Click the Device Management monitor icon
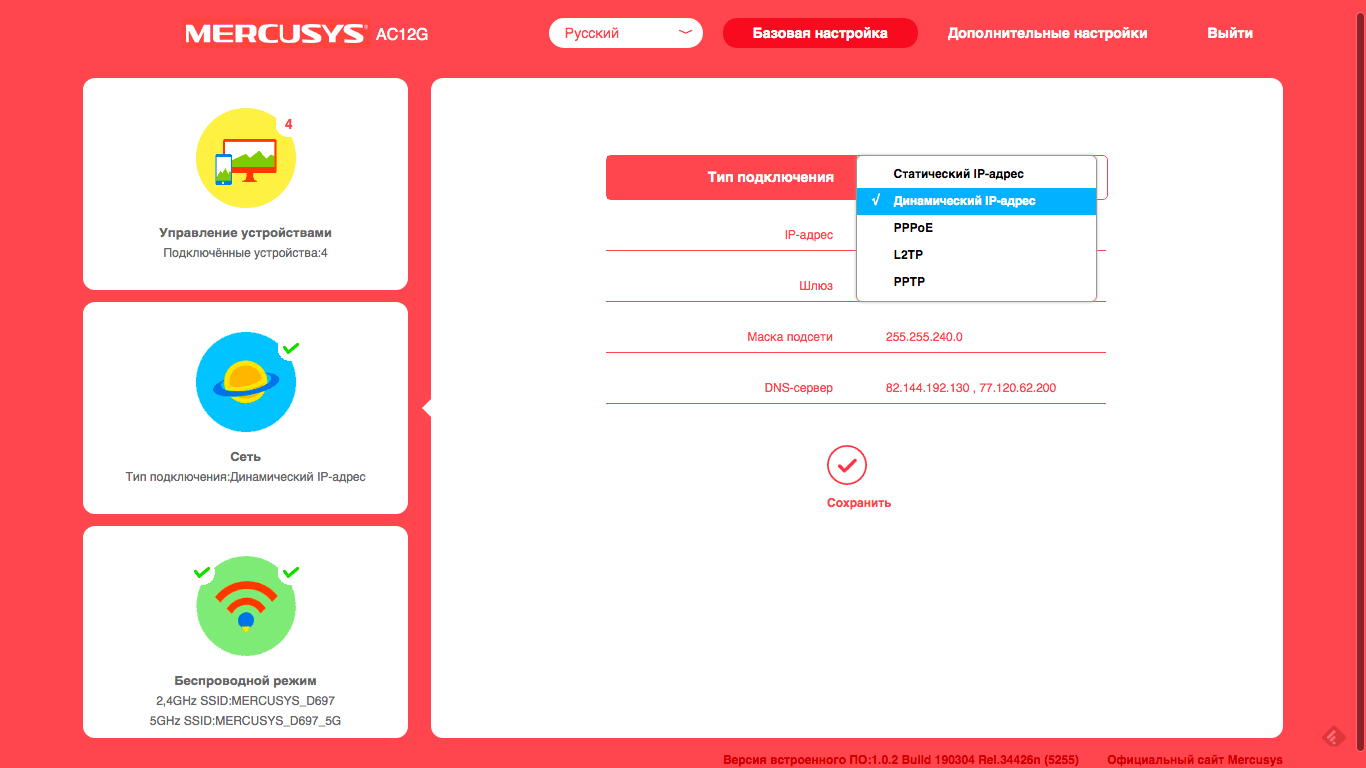Image resolution: width=1366 pixels, height=768 pixels. click(245, 158)
